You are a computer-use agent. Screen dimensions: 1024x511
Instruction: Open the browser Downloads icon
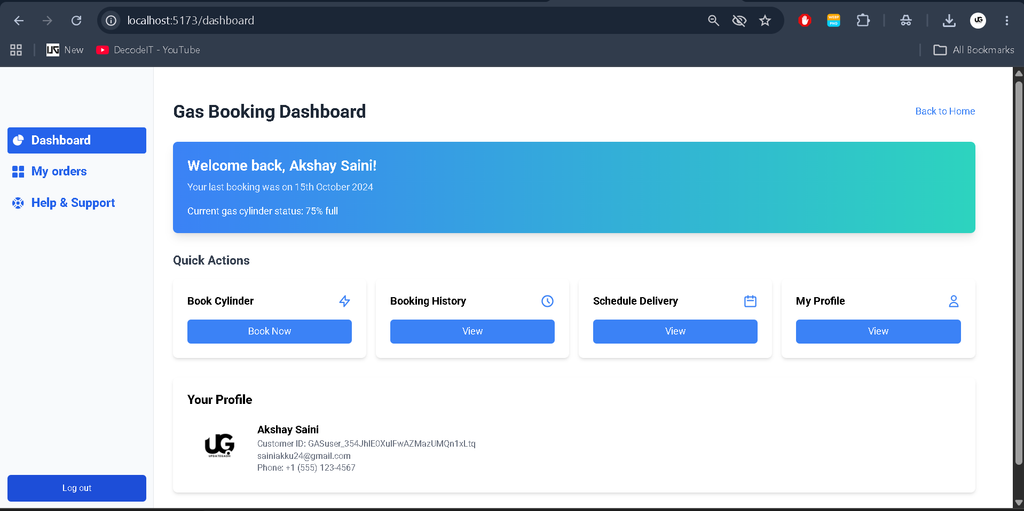point(949,21)
